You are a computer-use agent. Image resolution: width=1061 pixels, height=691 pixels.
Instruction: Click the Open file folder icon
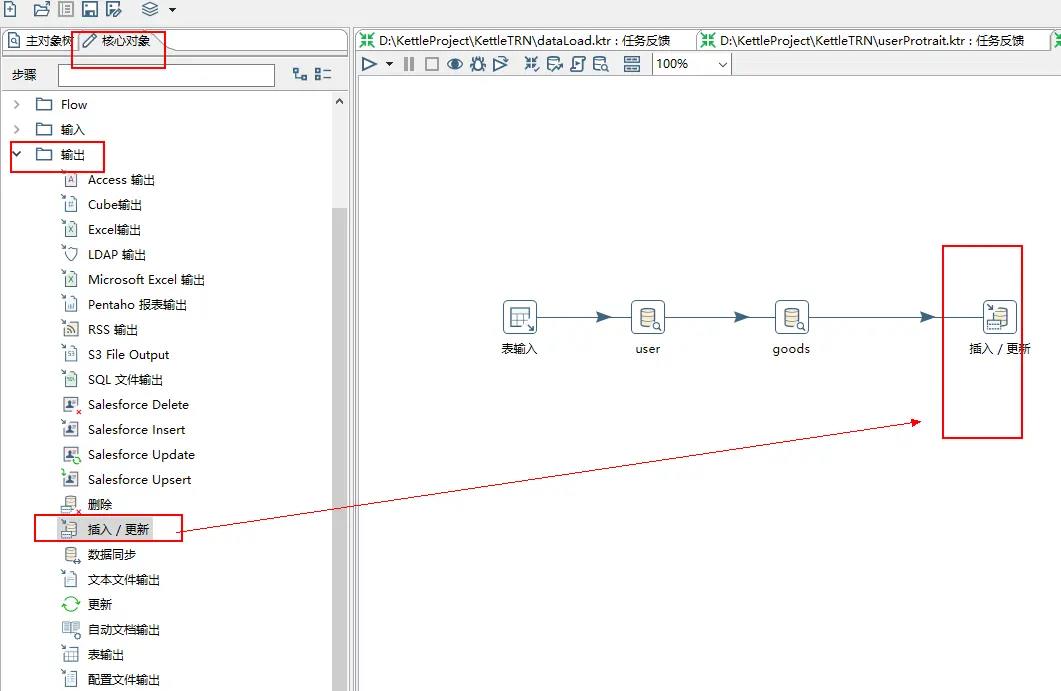coord(42,9)
